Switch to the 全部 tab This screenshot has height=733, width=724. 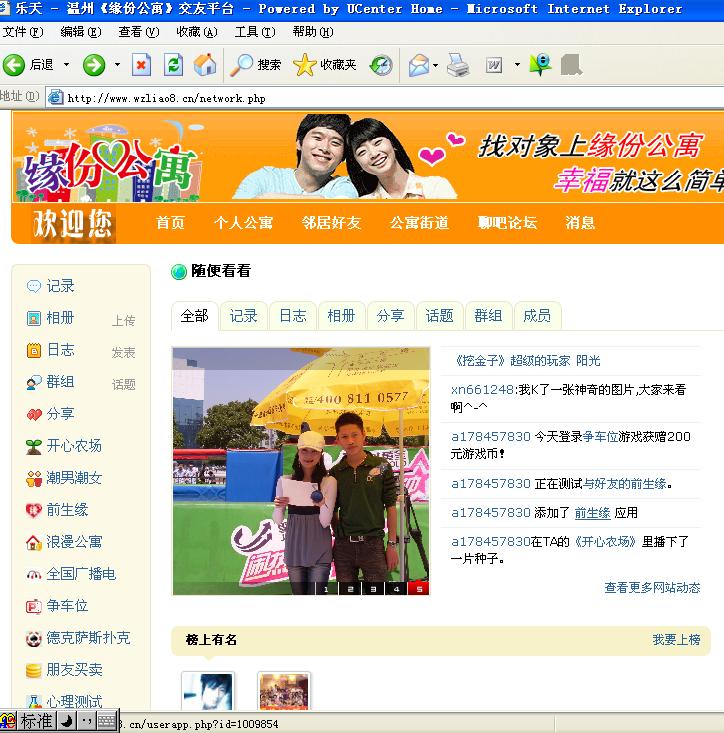(x=194, y=316)
